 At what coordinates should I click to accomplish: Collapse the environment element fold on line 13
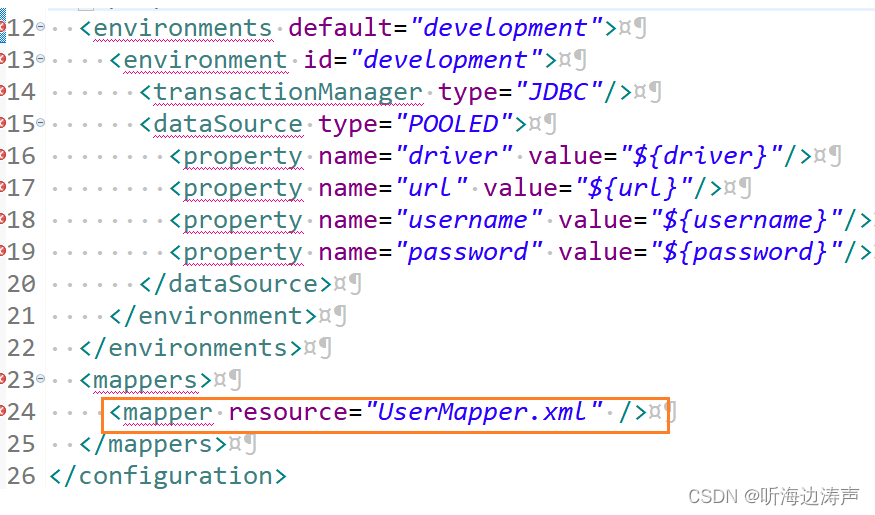pos(40,58)
